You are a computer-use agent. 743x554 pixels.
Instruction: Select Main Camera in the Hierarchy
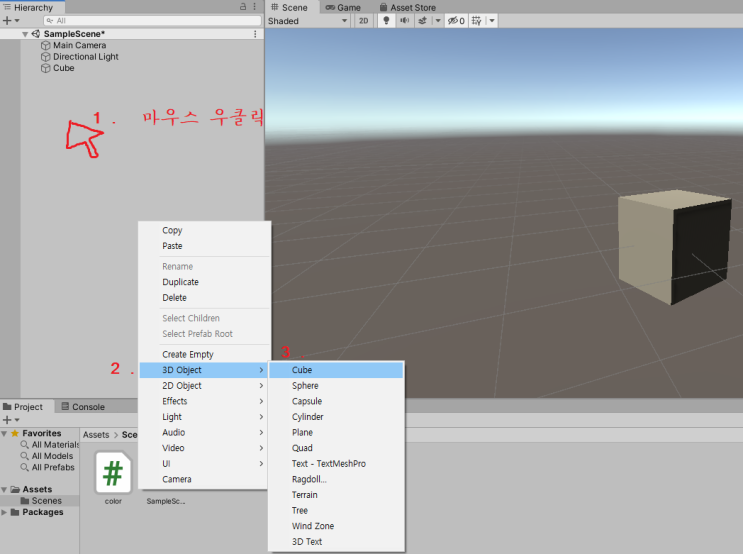tap(79, 45)
